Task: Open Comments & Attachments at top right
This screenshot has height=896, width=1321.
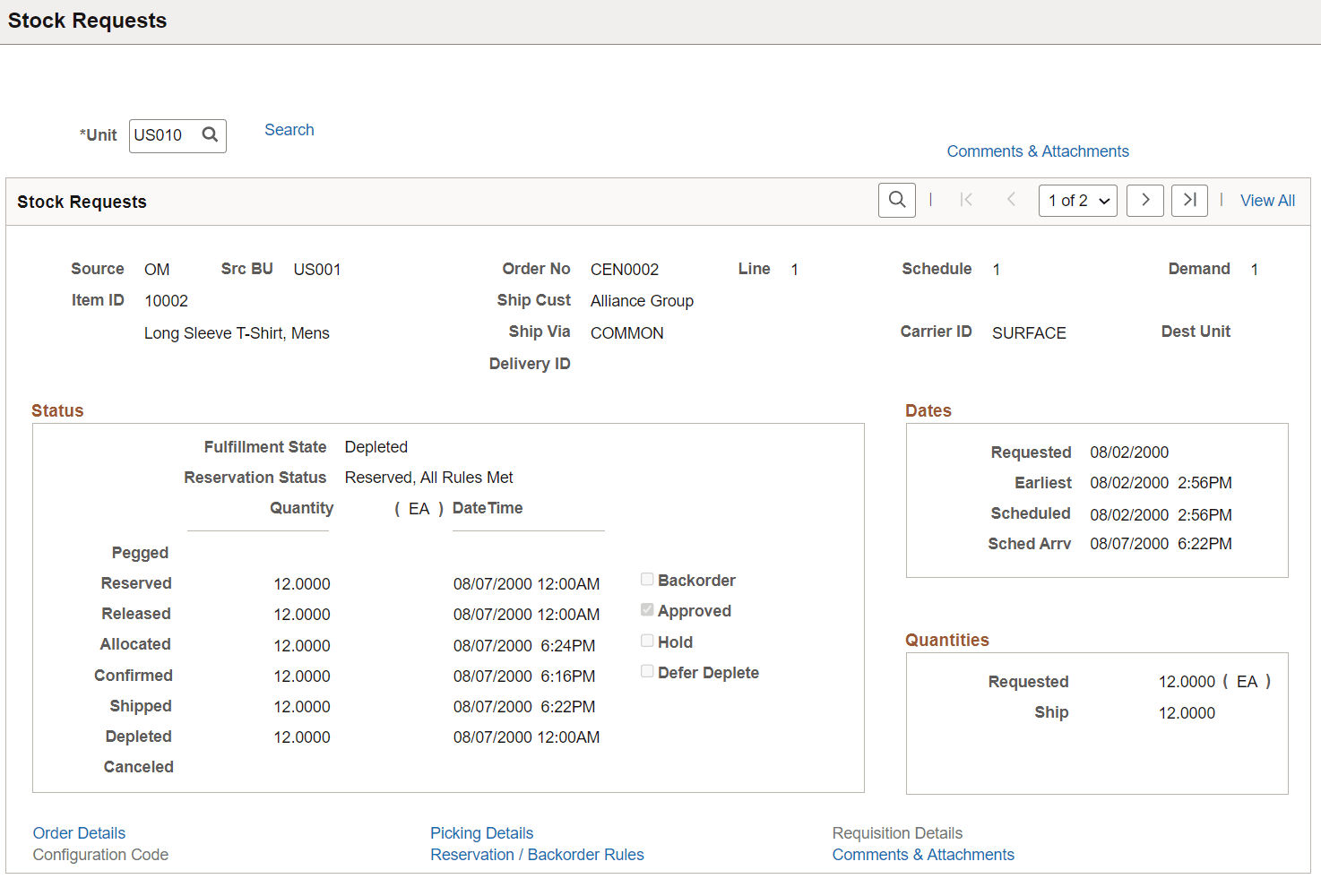Action: pyautogui.click(x=1037, y=151)
